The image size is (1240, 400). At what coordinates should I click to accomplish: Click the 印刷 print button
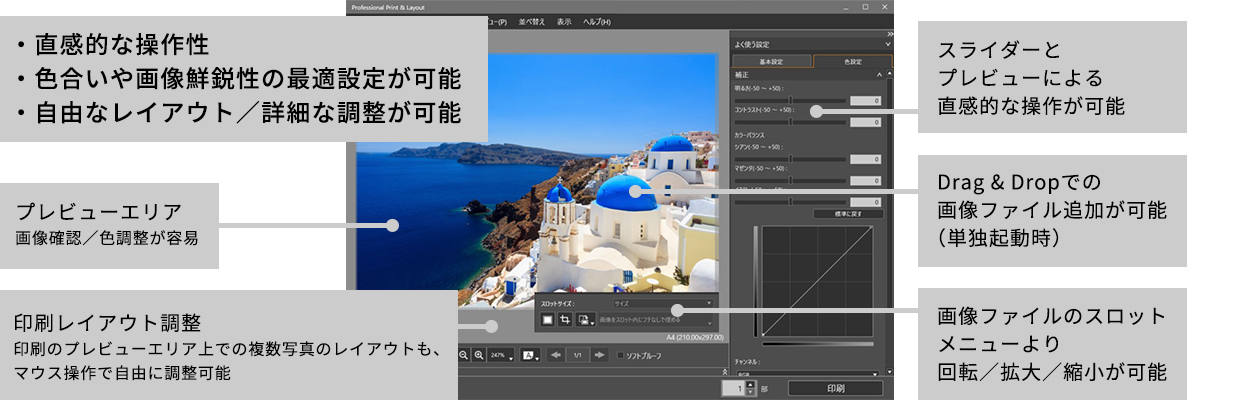[x=836, y=388]
